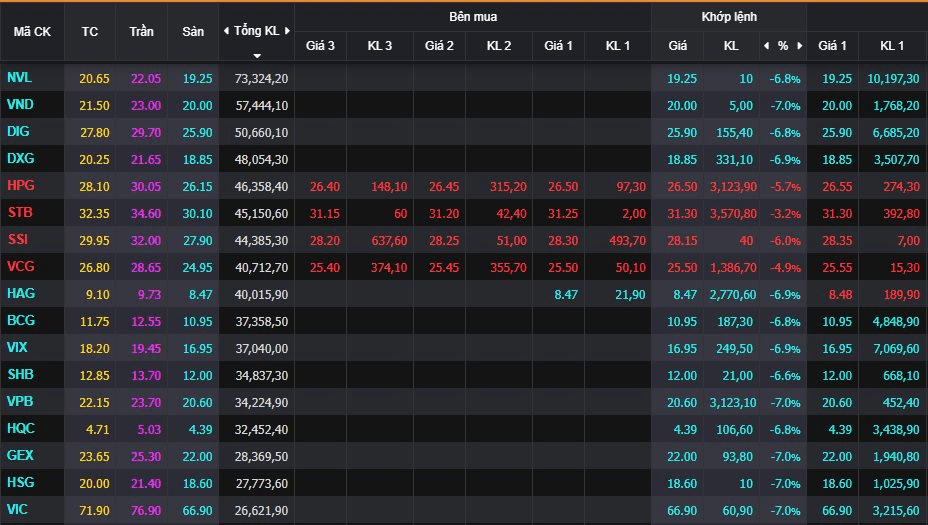
Task: Click the HAG stock ticker
Action: [20, 294]
